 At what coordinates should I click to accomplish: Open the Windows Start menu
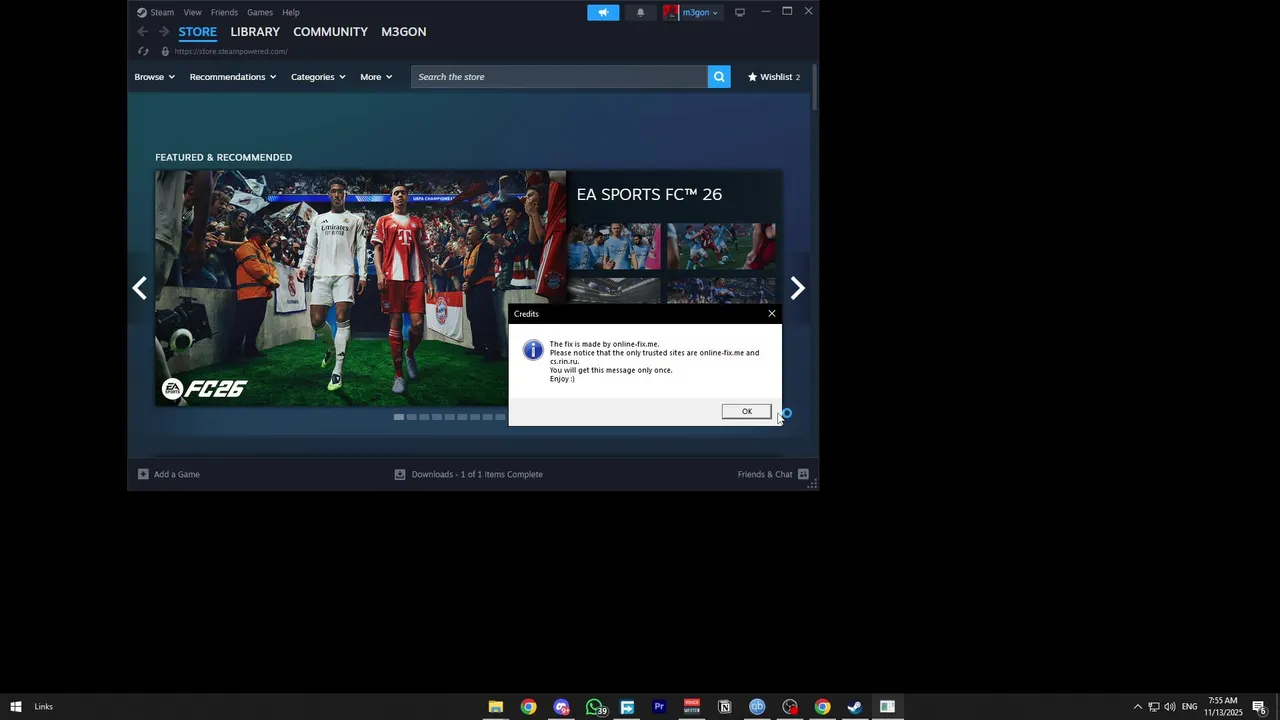point(16,707)
